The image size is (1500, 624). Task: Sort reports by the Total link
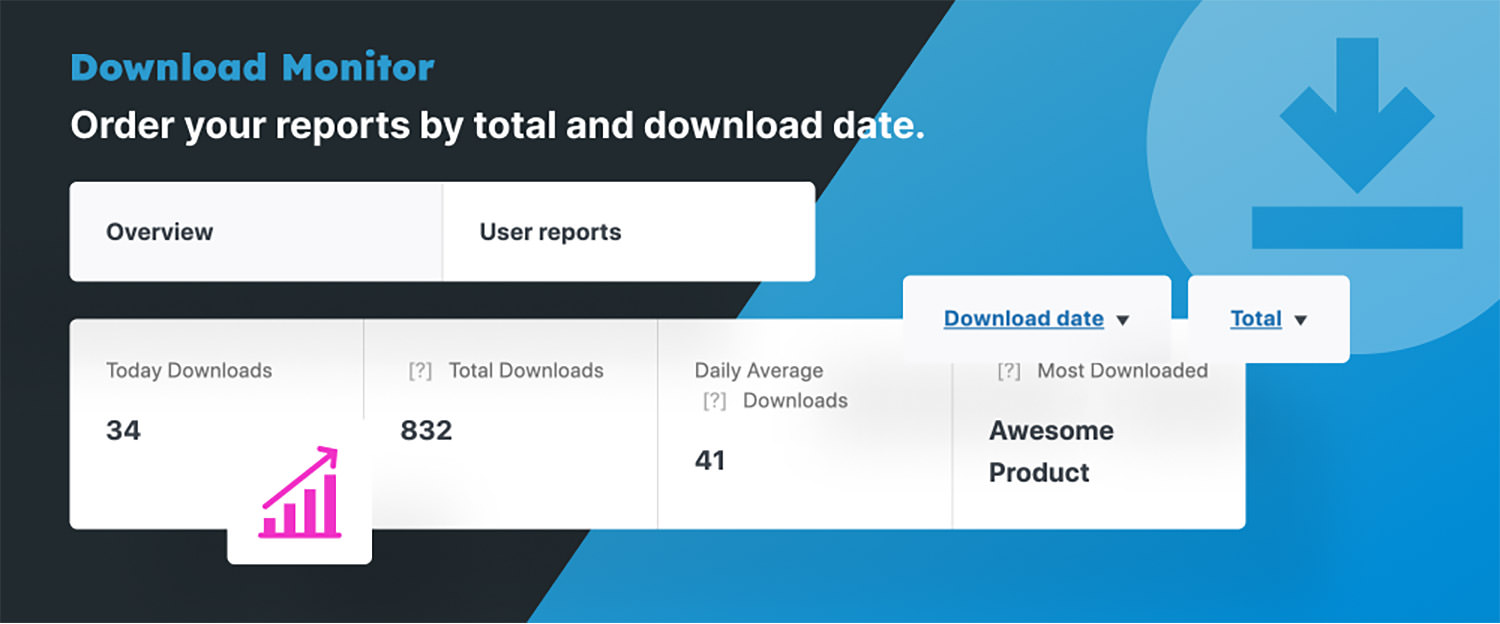tap(1256, 319)
